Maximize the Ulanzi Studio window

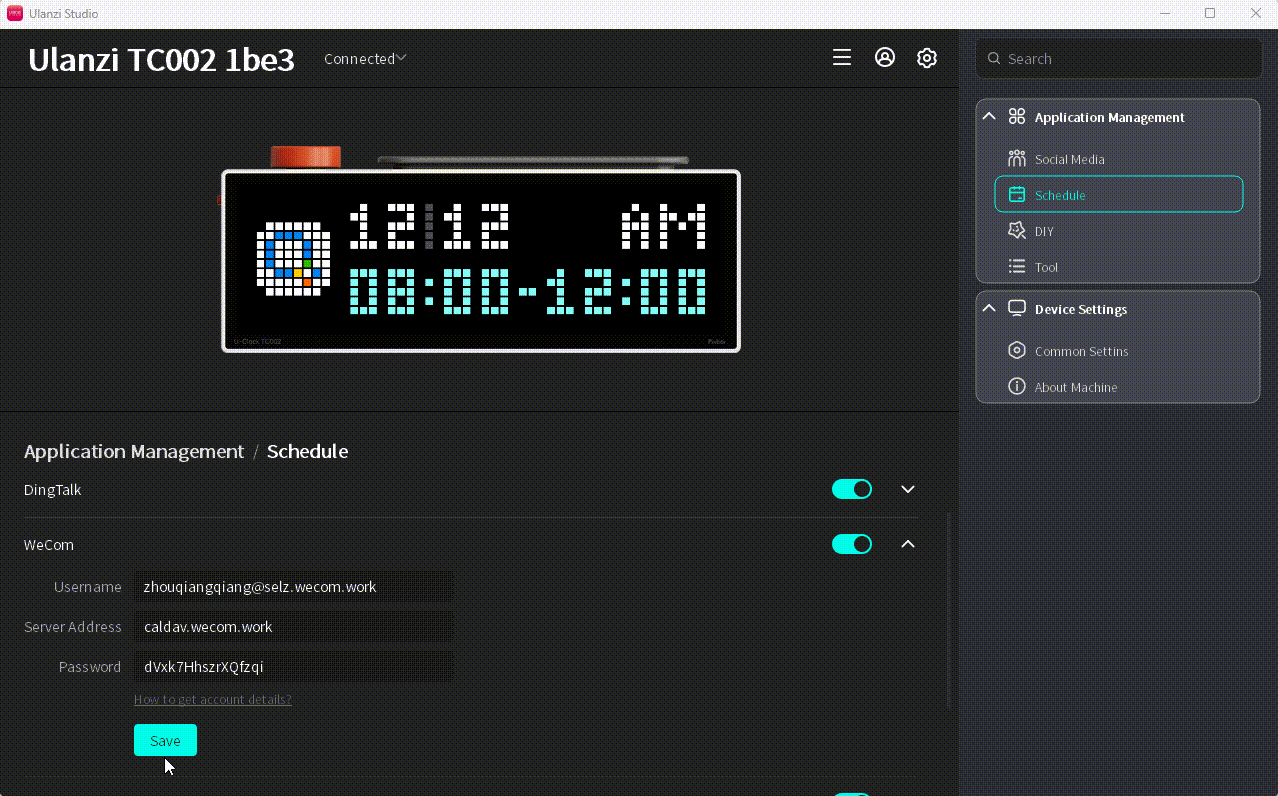tap(1210, 13)
